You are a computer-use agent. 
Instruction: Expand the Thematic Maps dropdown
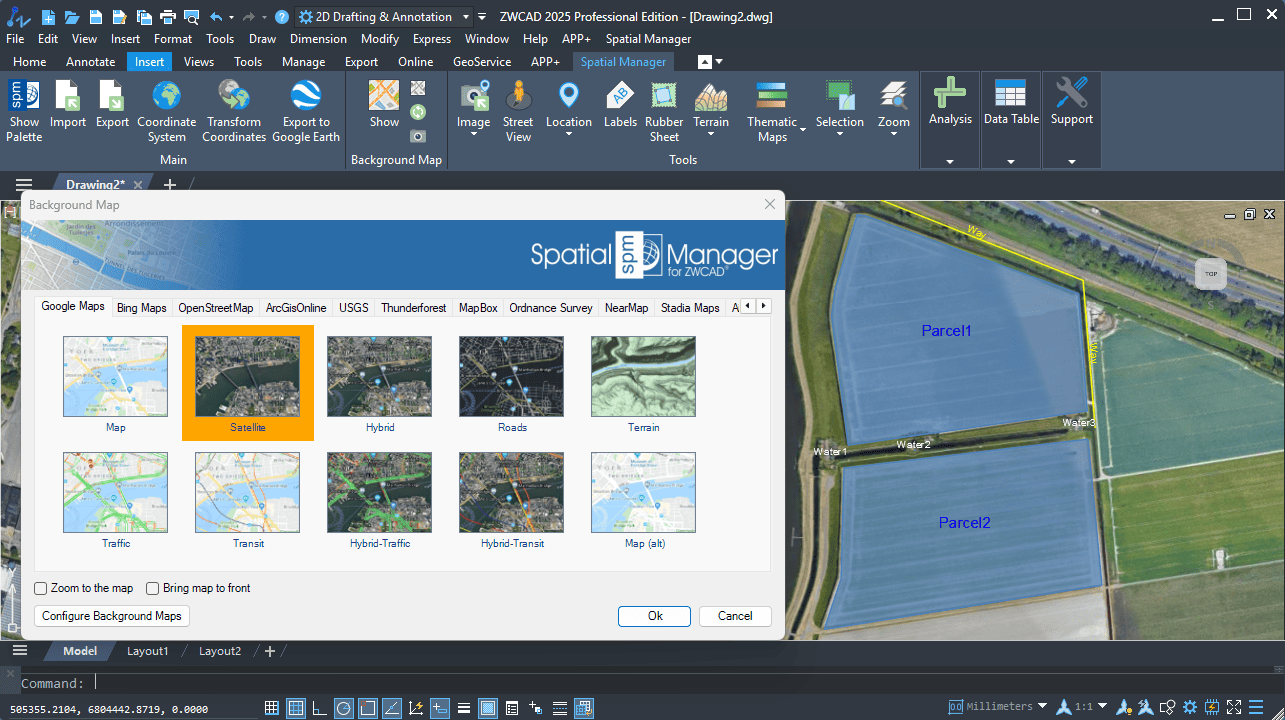click(802, 130)
